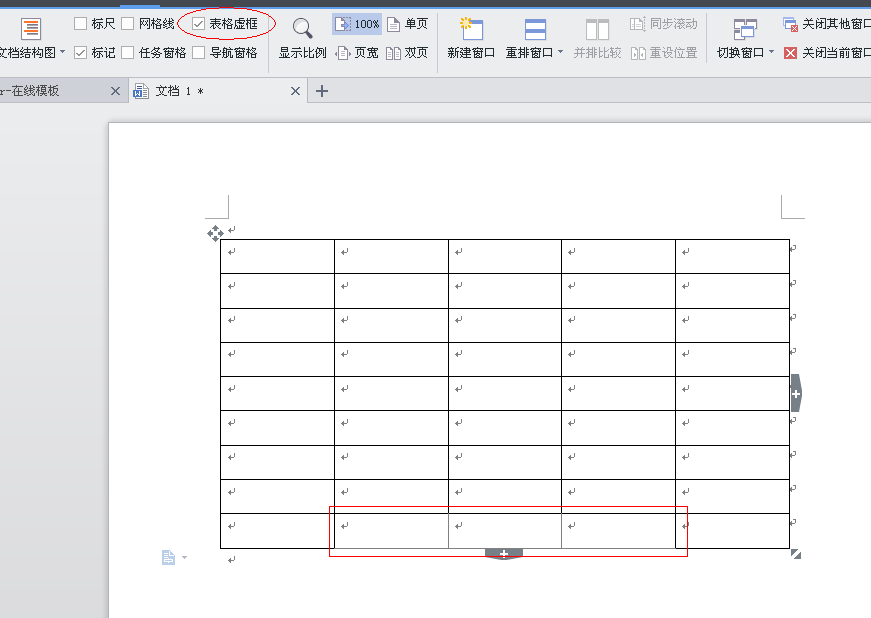Click 关闭当前窗口 close current window
The image size is (871, 618).
[x=827, y=53]
